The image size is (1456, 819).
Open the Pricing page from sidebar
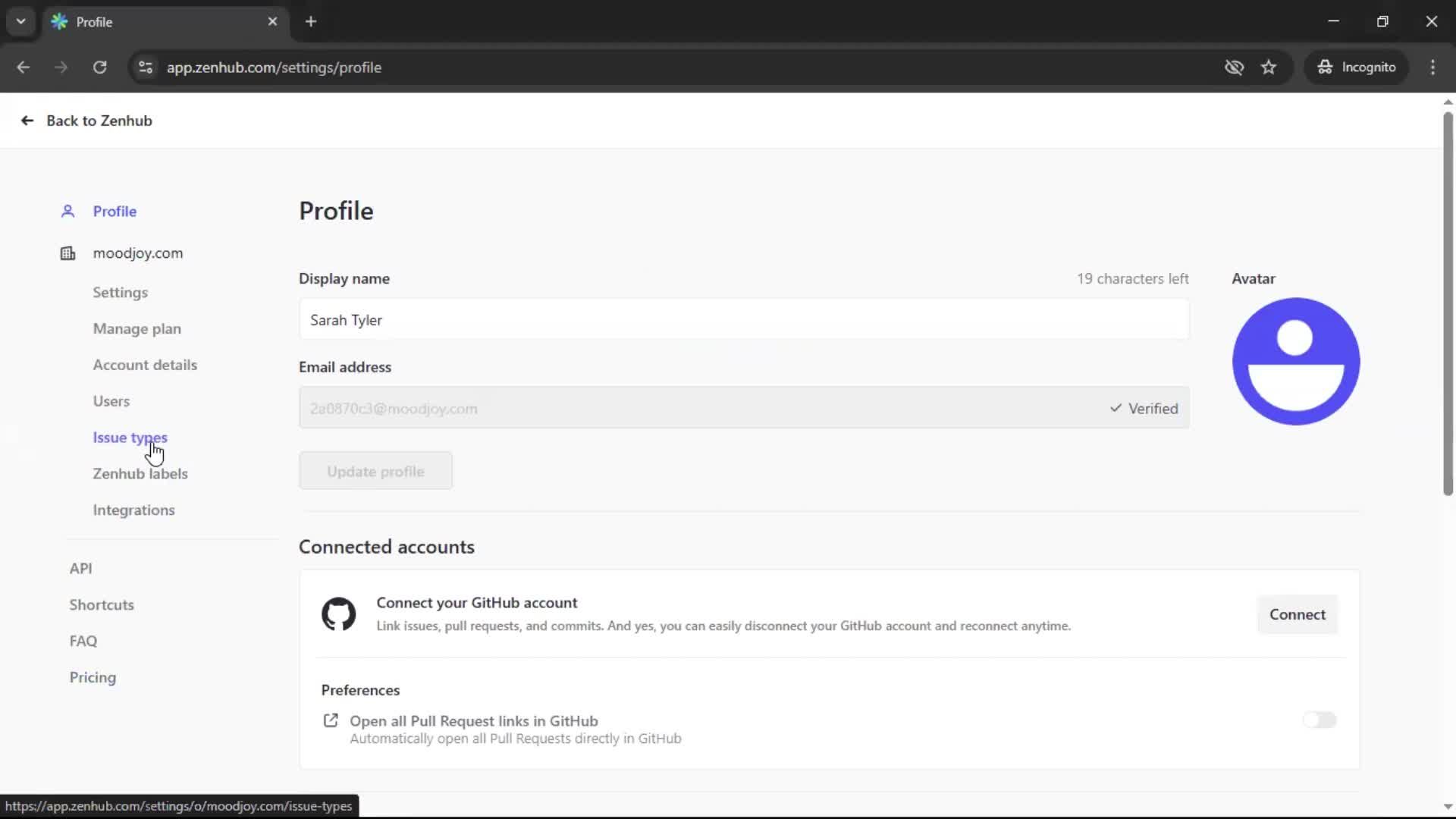(x=92, y=677)
